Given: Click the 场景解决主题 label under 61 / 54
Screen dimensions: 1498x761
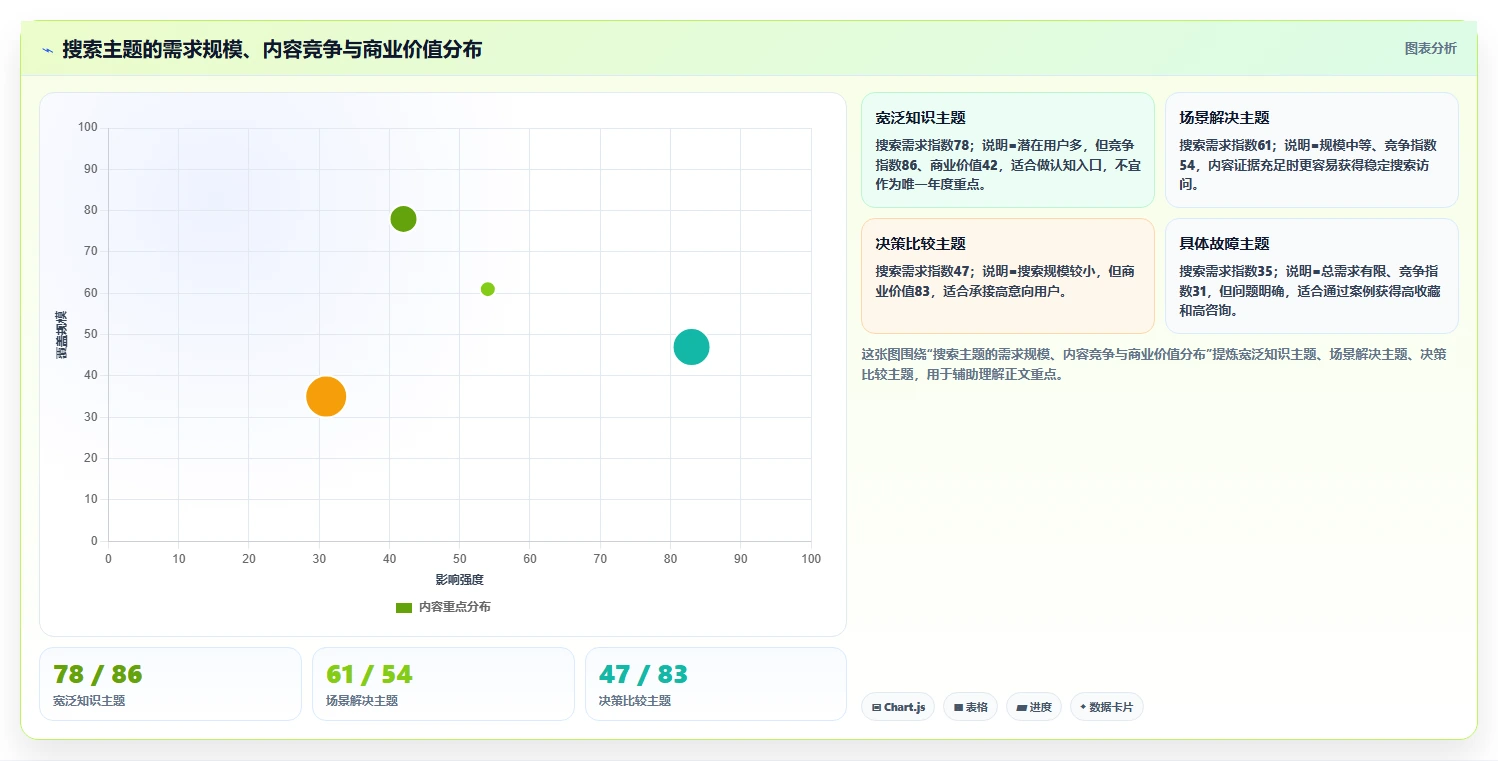Looking at the screenshot, I should (362, 701).
